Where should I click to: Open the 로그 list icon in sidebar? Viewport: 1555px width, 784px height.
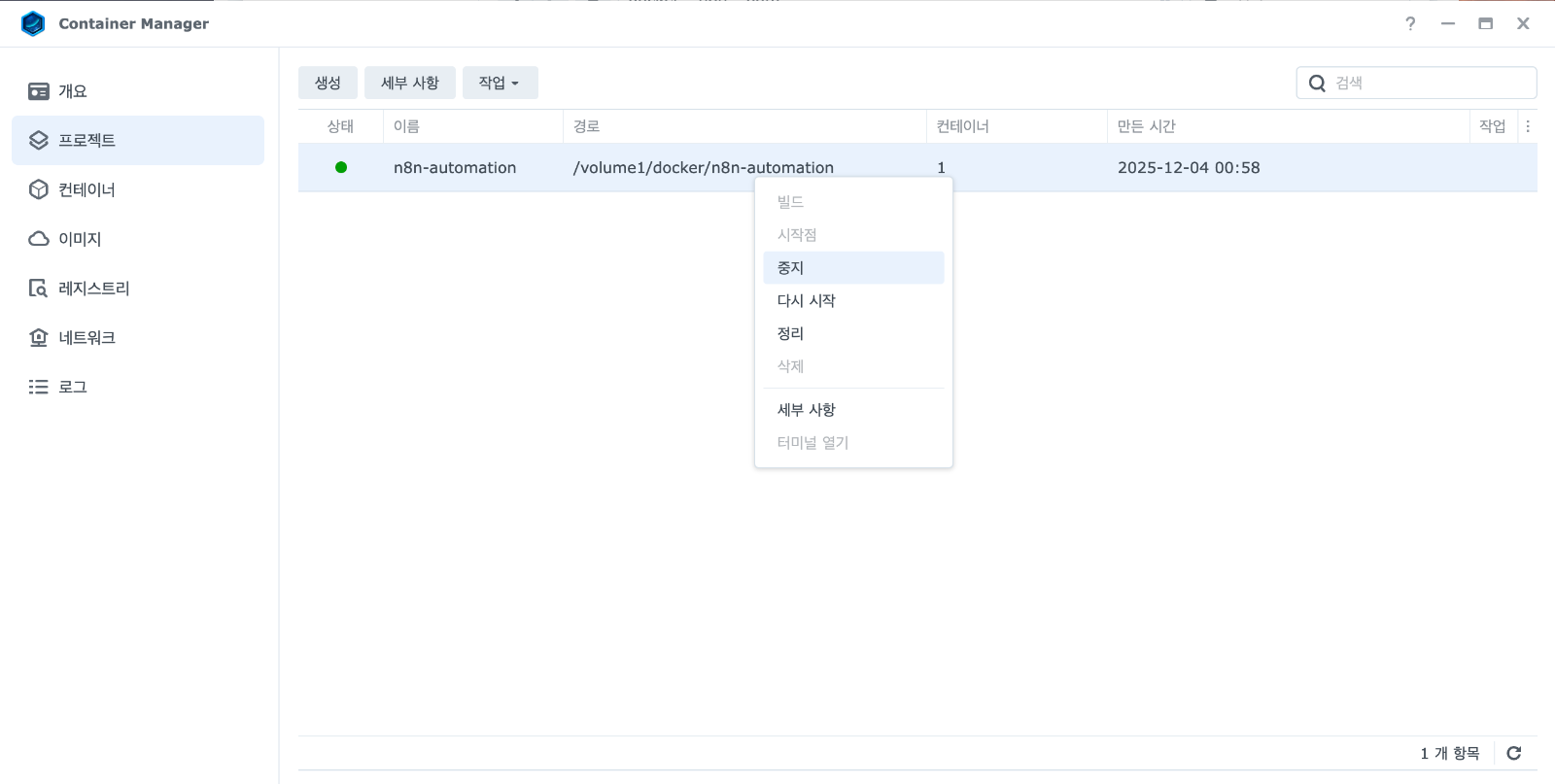click(39, 387)
